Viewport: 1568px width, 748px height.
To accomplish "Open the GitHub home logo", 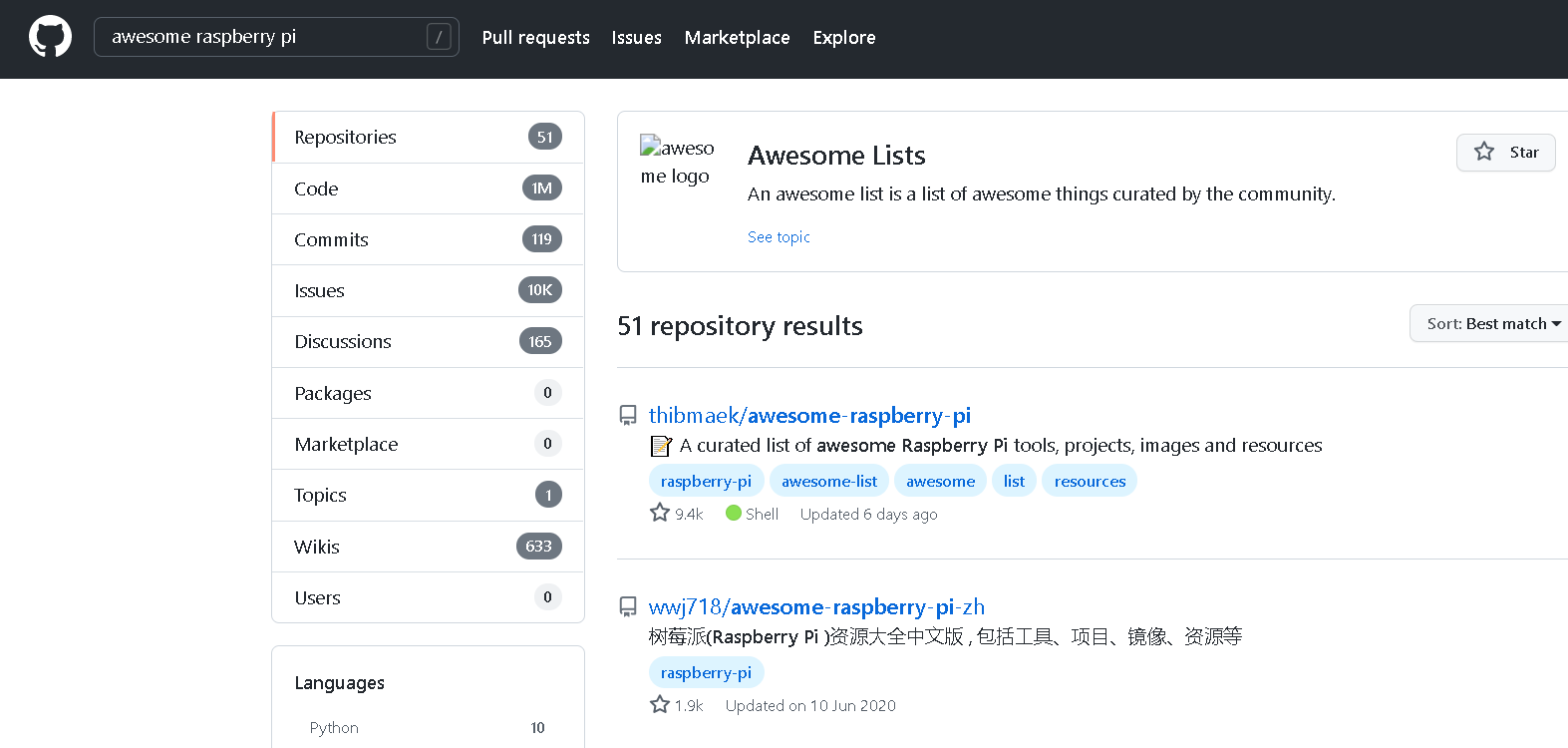I will pyautogui.click(x=50, y=37).
